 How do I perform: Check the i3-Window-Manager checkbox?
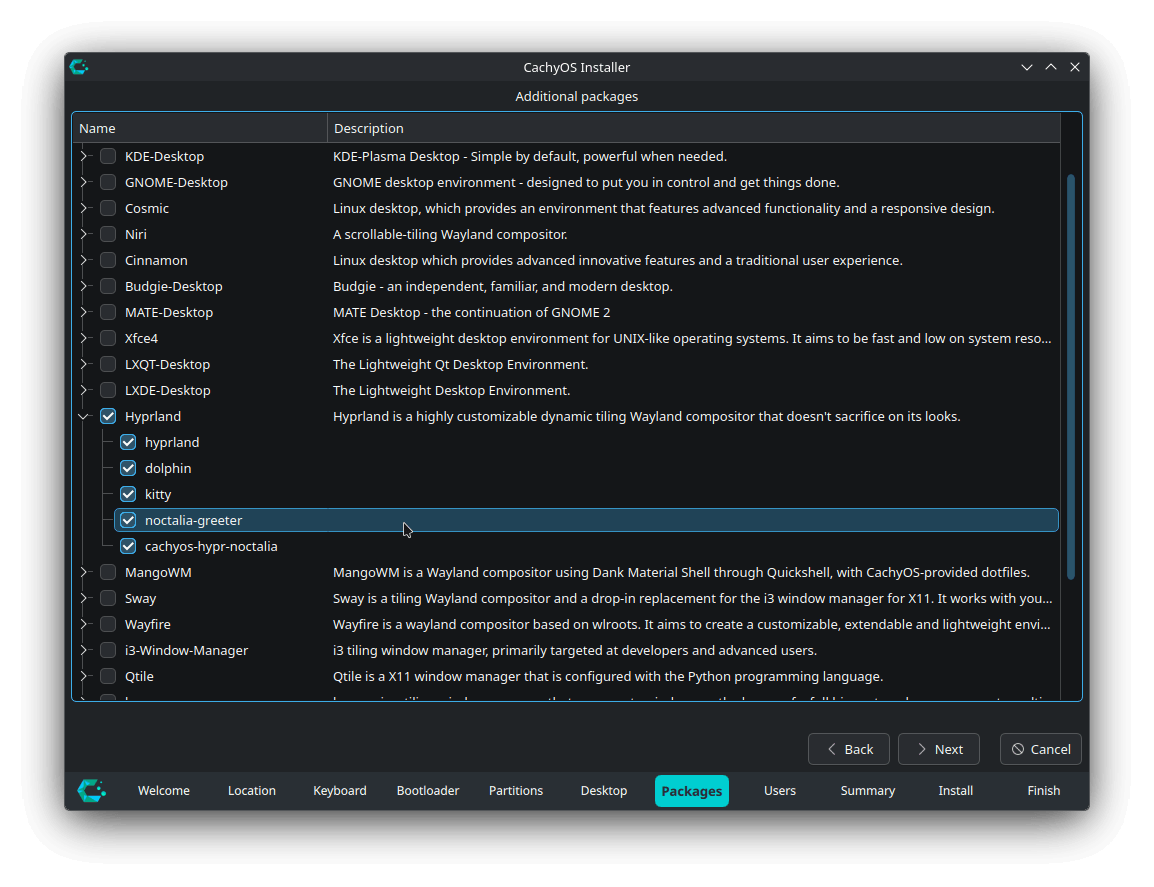tap(108, 650)
